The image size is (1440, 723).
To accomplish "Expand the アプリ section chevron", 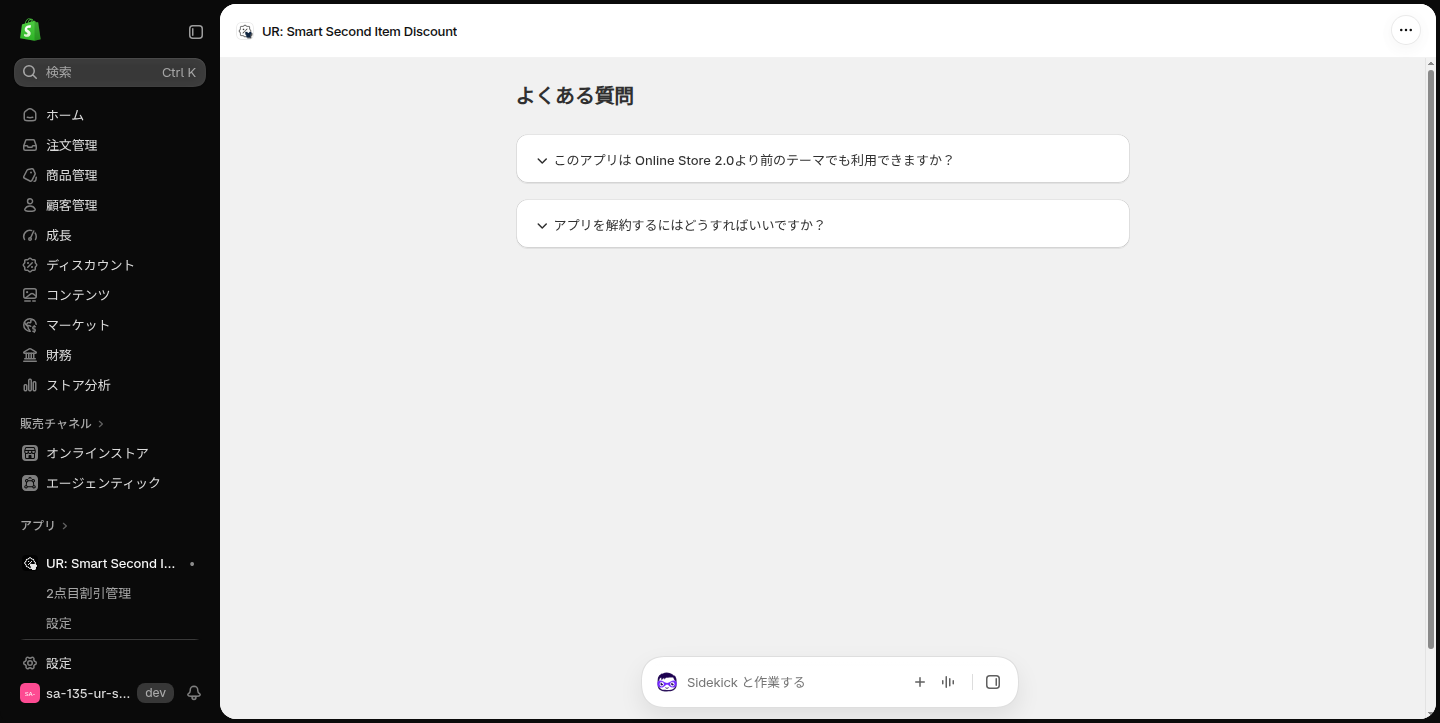I will 65,526.
